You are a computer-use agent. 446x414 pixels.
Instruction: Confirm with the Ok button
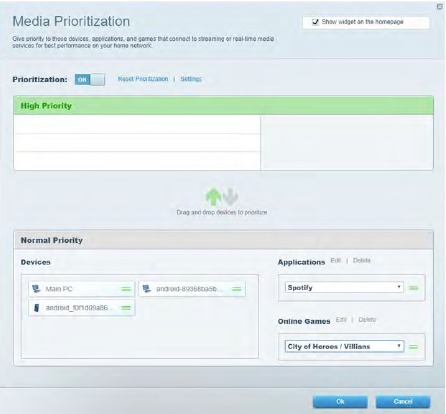point(340,402)
